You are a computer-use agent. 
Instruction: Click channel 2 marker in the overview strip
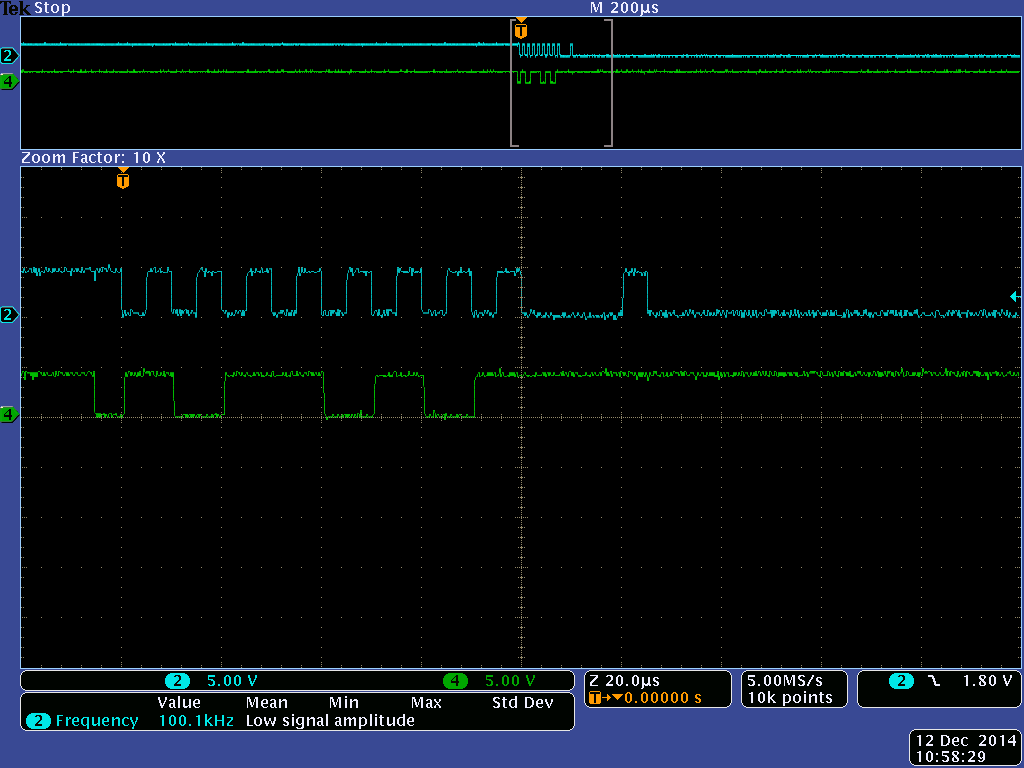9,56
